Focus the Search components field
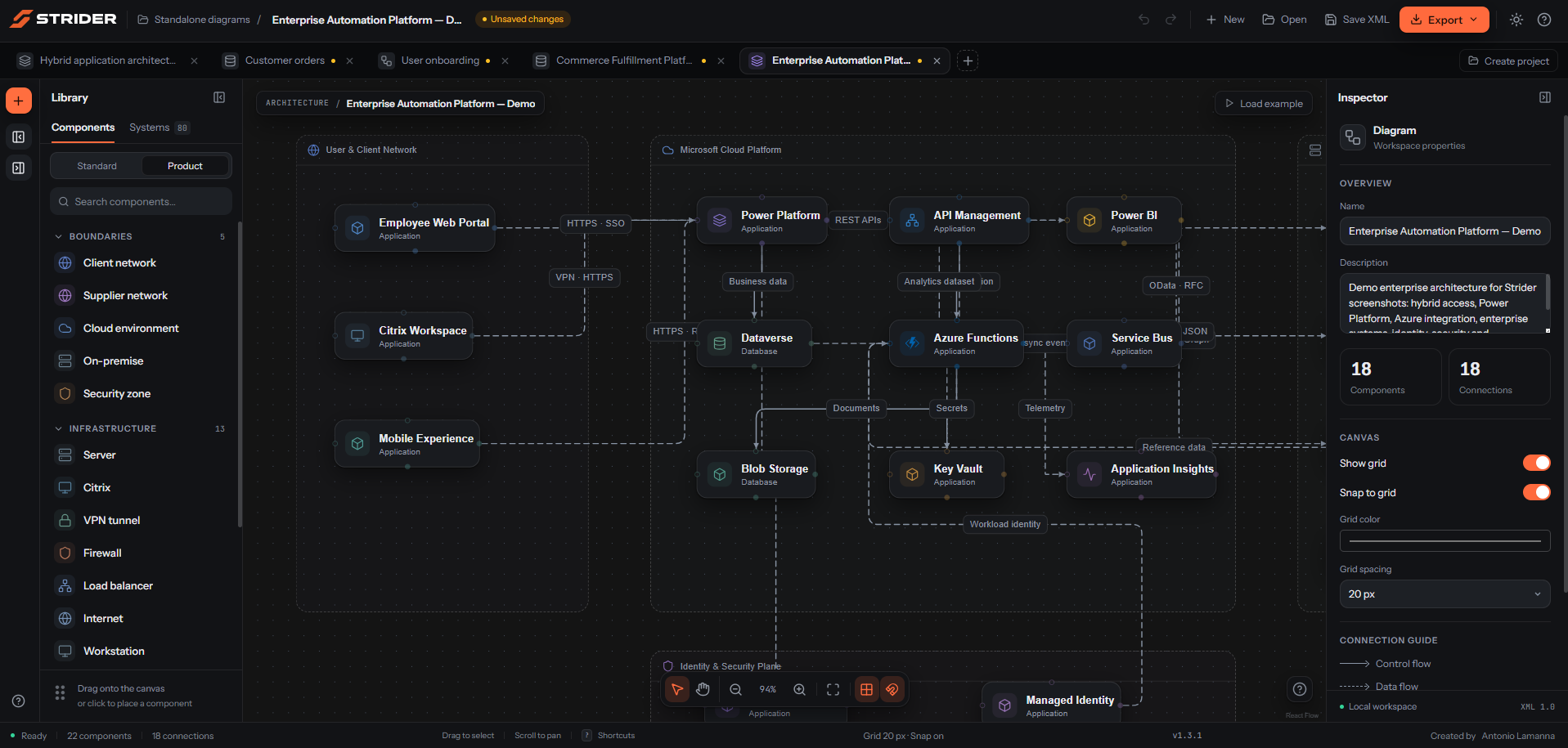Image resolution: width=1568 pixels, height=748 pixels. point(141,202)
